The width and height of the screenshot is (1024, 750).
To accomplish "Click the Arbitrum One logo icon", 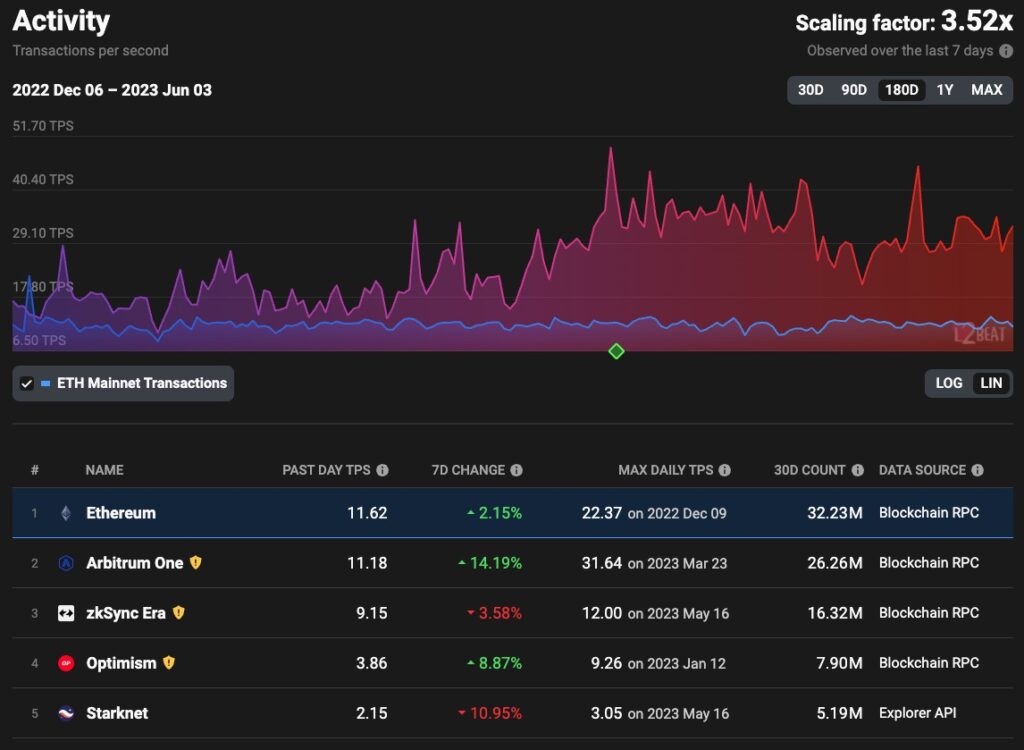I will click(x=66, y=563).
